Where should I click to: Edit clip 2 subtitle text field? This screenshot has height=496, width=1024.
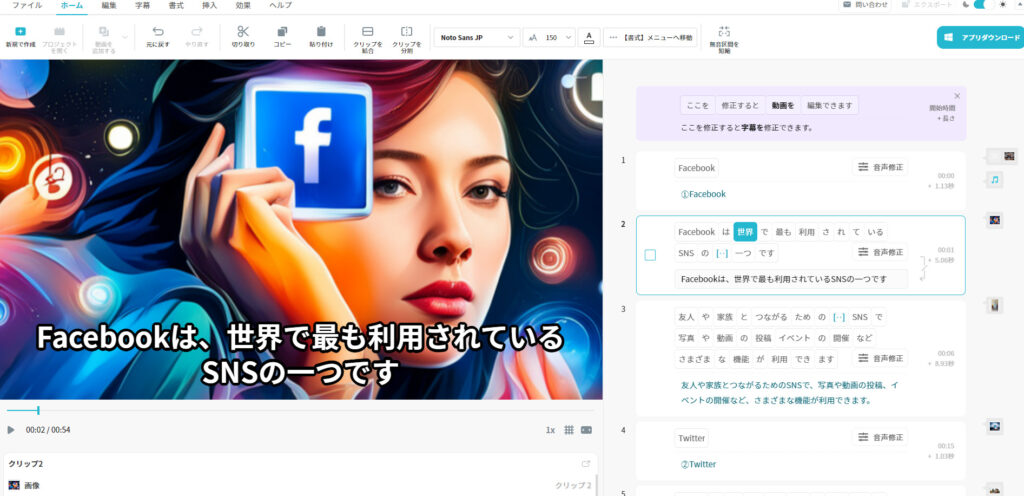pos(791,279)
